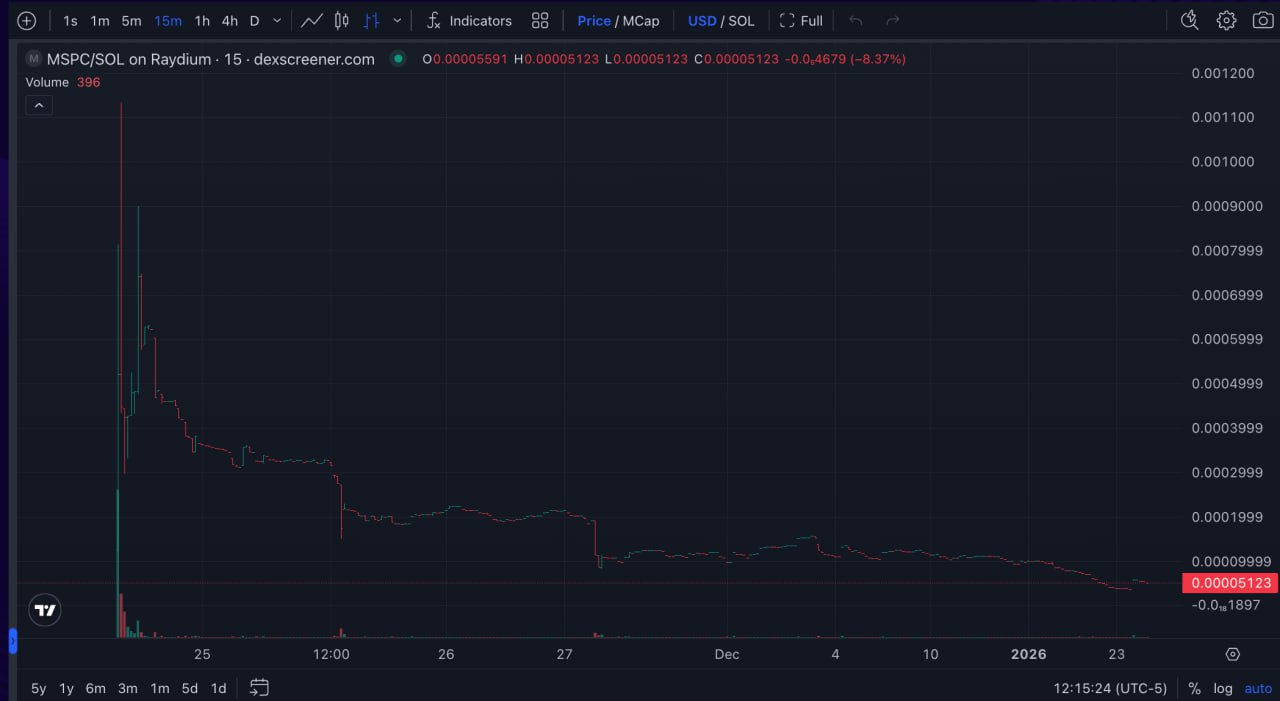Switch to the 1h timeframe
The height and width of the screenshot is (701, 1280).
(201, 20)
